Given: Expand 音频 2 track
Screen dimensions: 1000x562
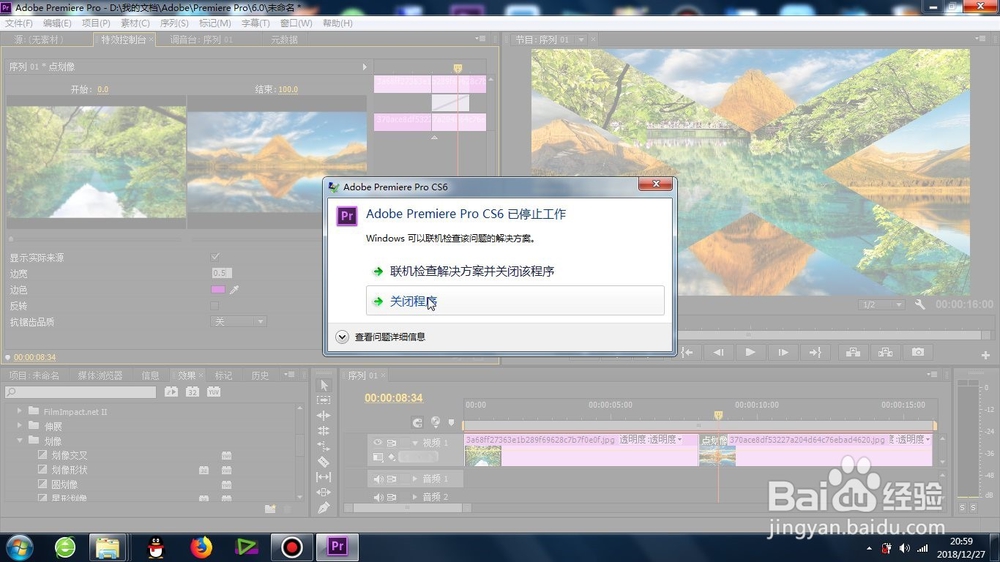Looking at the screenshot, I should click(x=415, y=497).
